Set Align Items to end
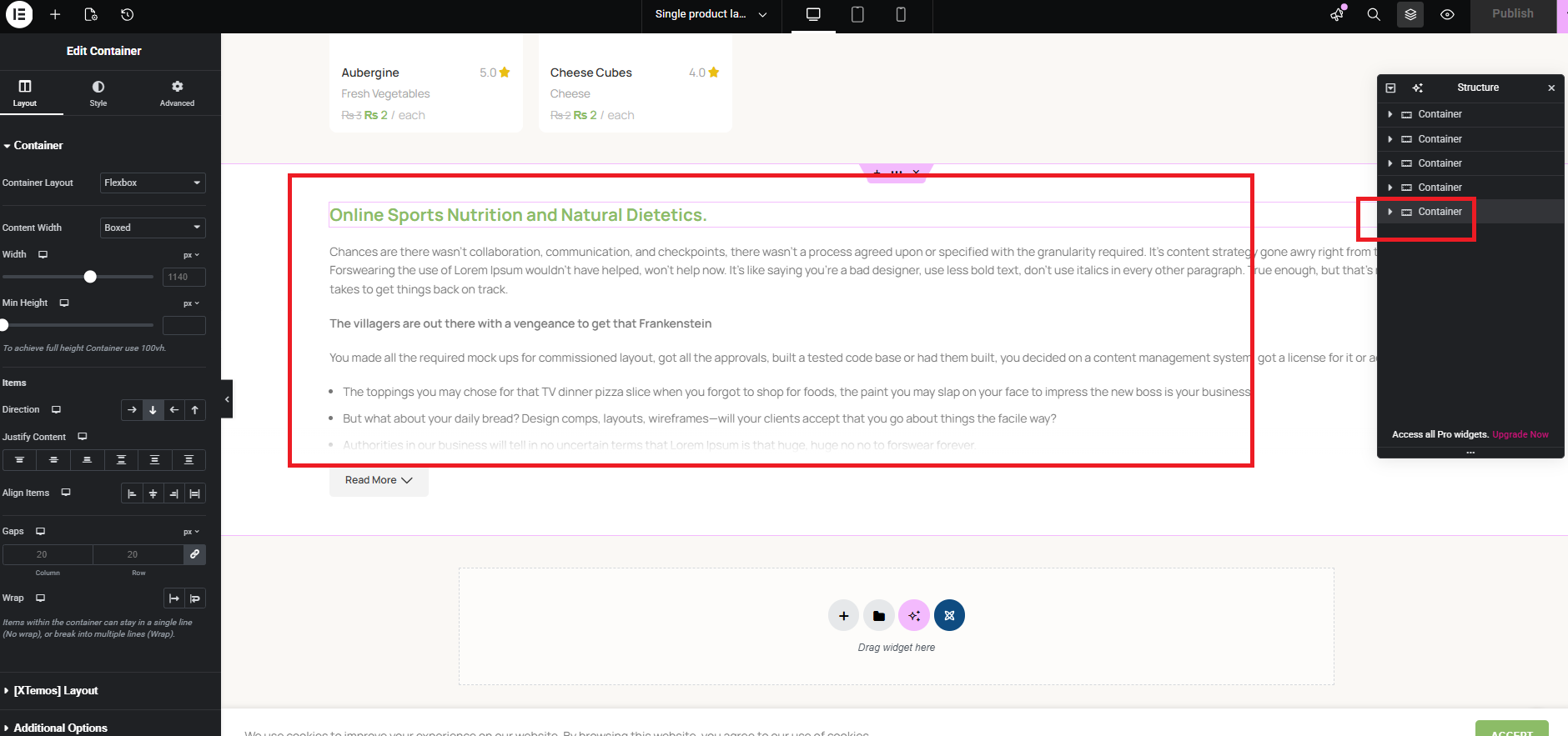The height and width of the screenshot is (736, 1568). click(x=173, y=493)
